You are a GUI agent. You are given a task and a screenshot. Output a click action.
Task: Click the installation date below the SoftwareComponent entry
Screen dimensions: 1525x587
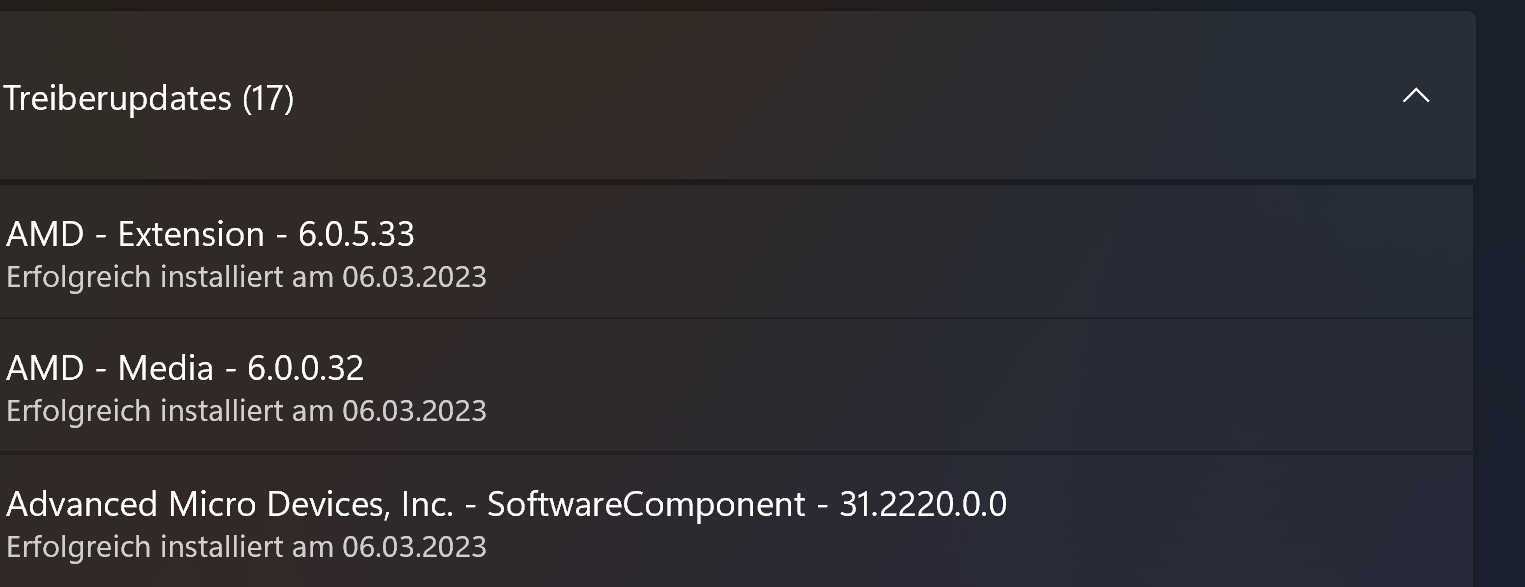(x=245, y=547)
